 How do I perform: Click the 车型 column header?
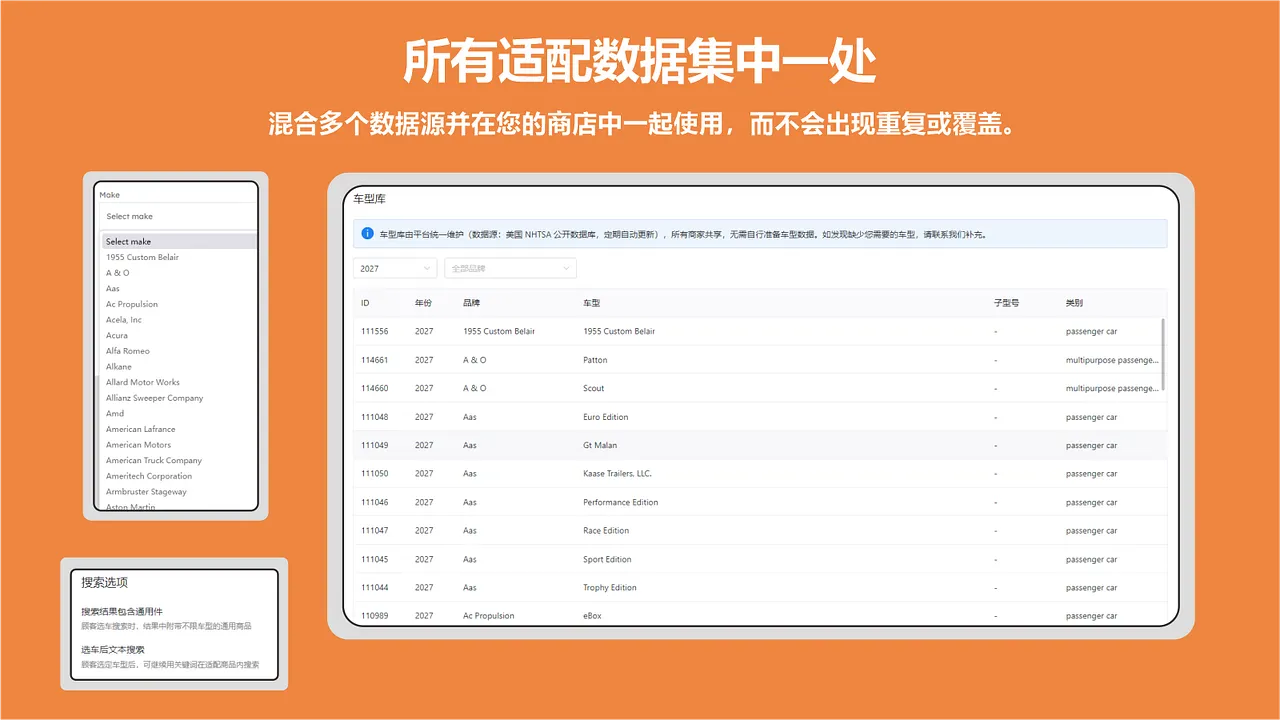(x=592, y=303)
